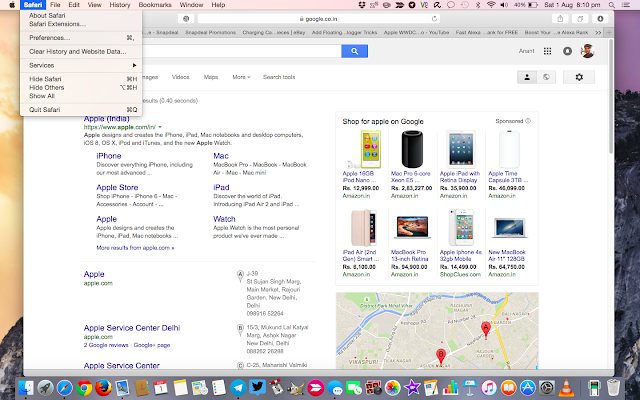Open Search tools options
Viewport: 640px width, 400px height.
[279, 77]
